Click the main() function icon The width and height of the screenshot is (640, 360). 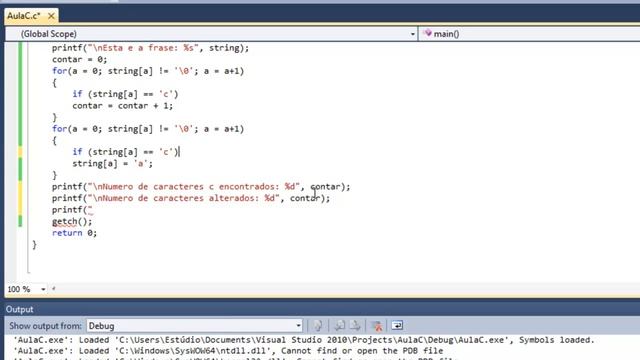click(427, 33)
